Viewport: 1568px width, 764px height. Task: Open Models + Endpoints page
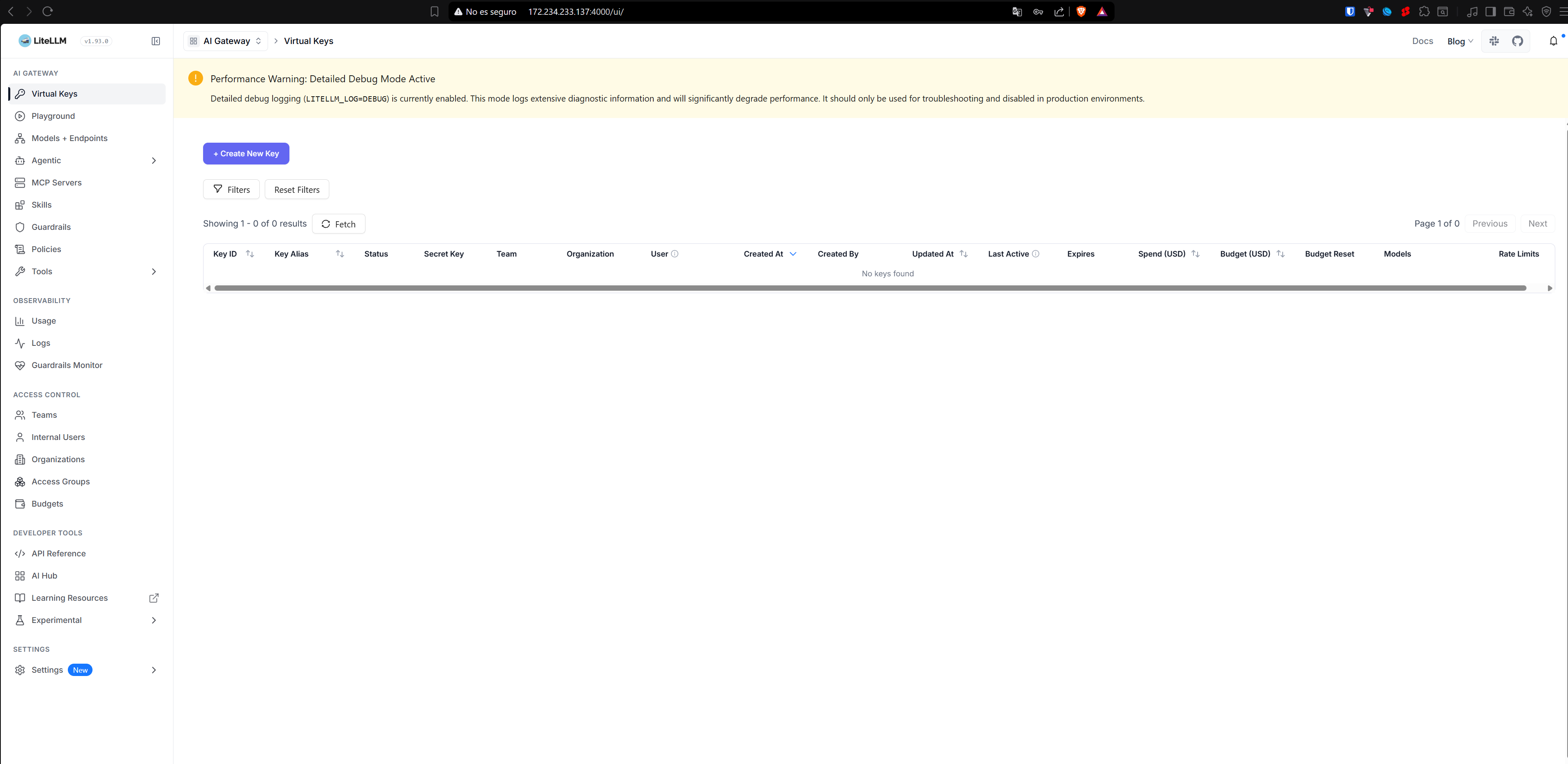pyautogui.click(x=87, y=138)
